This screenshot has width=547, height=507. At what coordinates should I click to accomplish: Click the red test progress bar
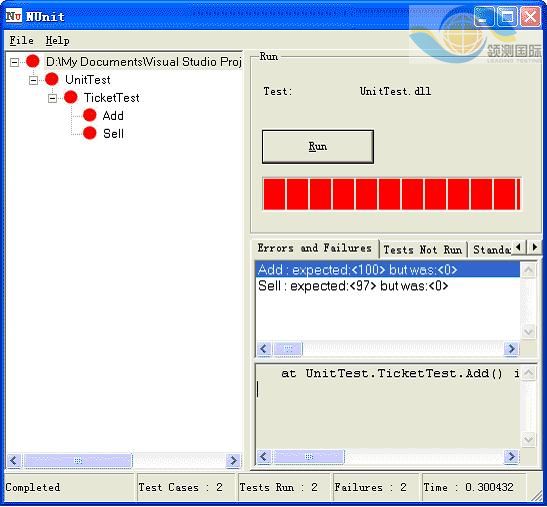(392, 194)
